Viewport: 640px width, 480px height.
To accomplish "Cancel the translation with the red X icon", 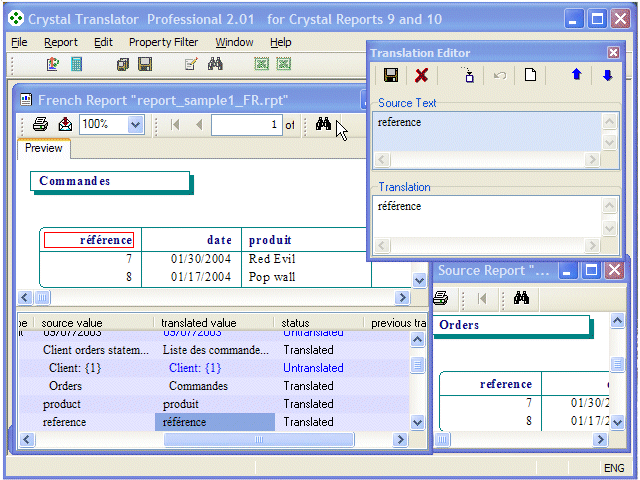I will tap(421, 76).
